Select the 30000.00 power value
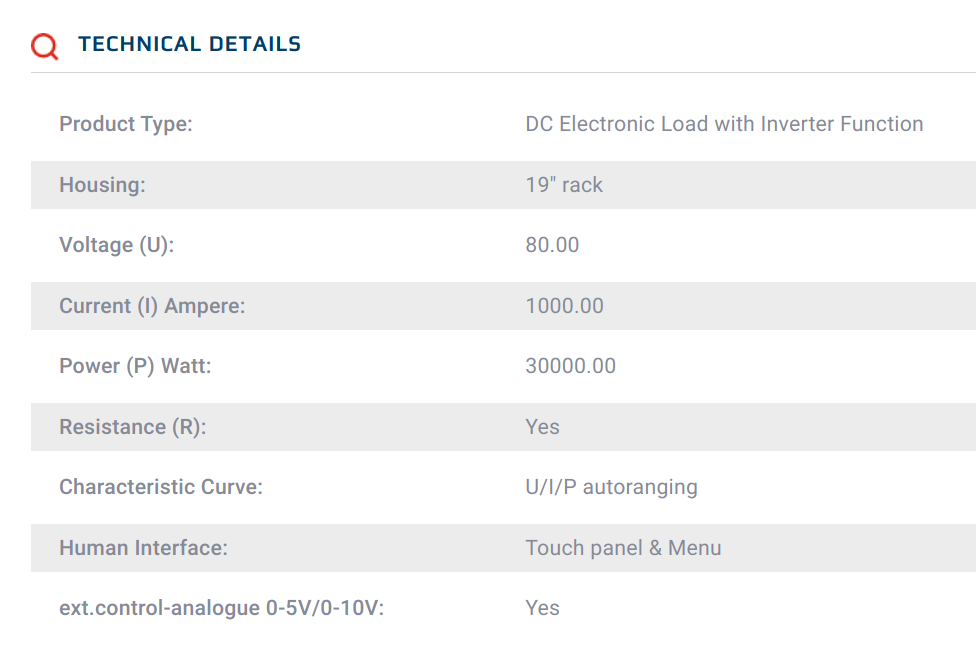The image size is (976, 645). pyautogui.click(x=571, y=365)
